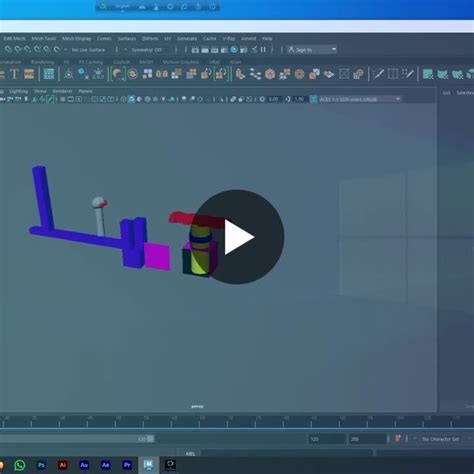Click the range slider handle at 120

coord(150,439)
